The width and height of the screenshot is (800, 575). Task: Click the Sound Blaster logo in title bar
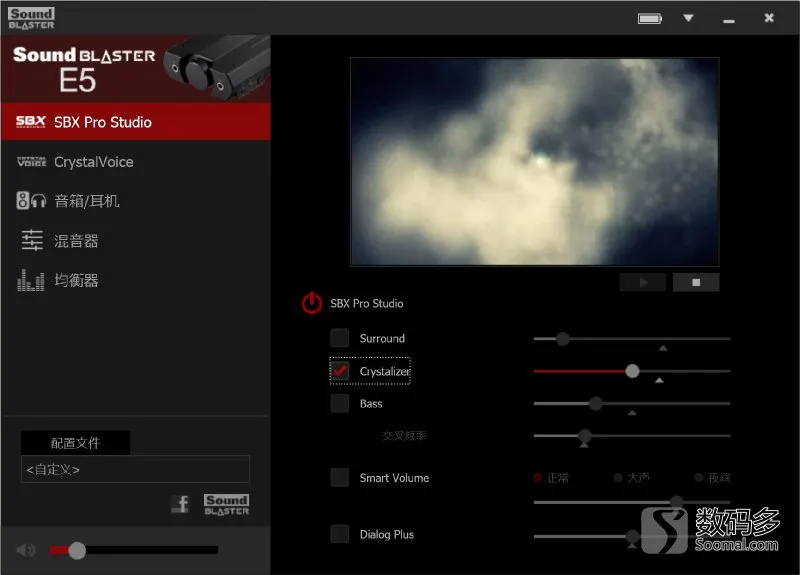[31, 18]
